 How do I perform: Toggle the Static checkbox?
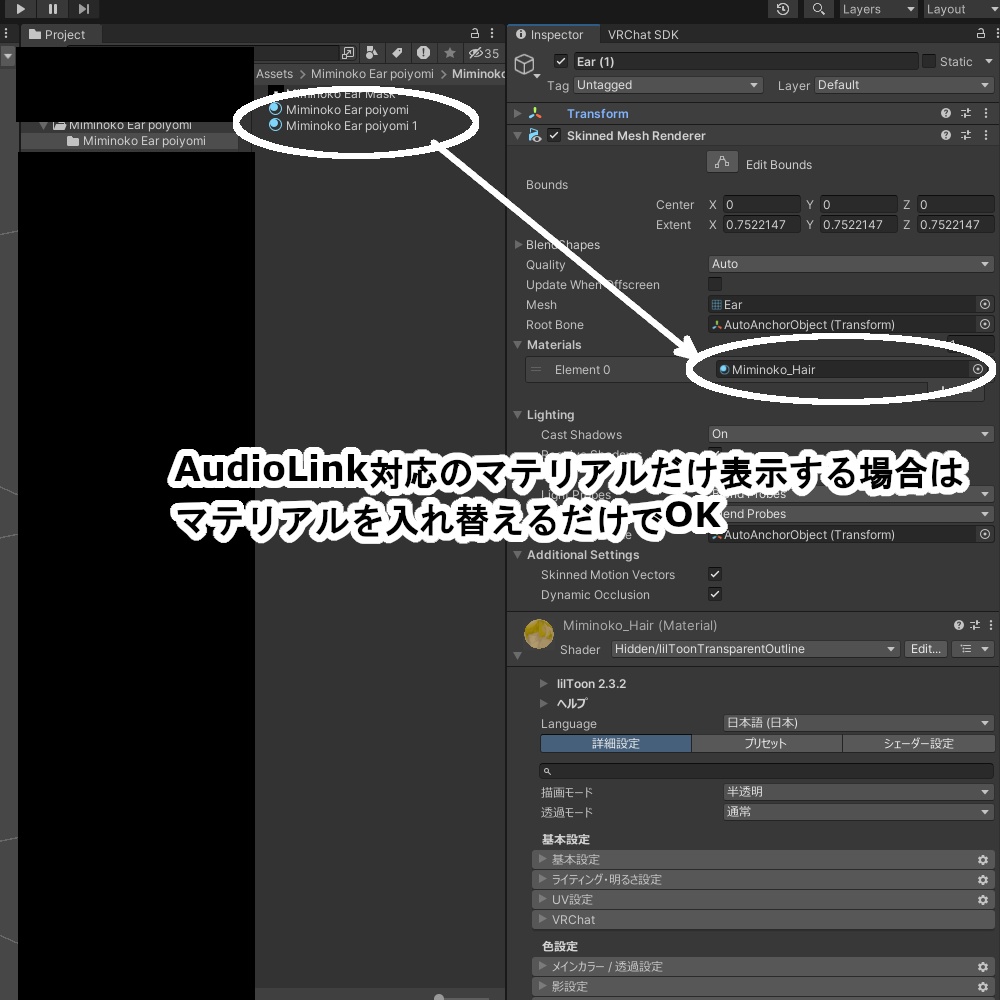pos(929,61)
